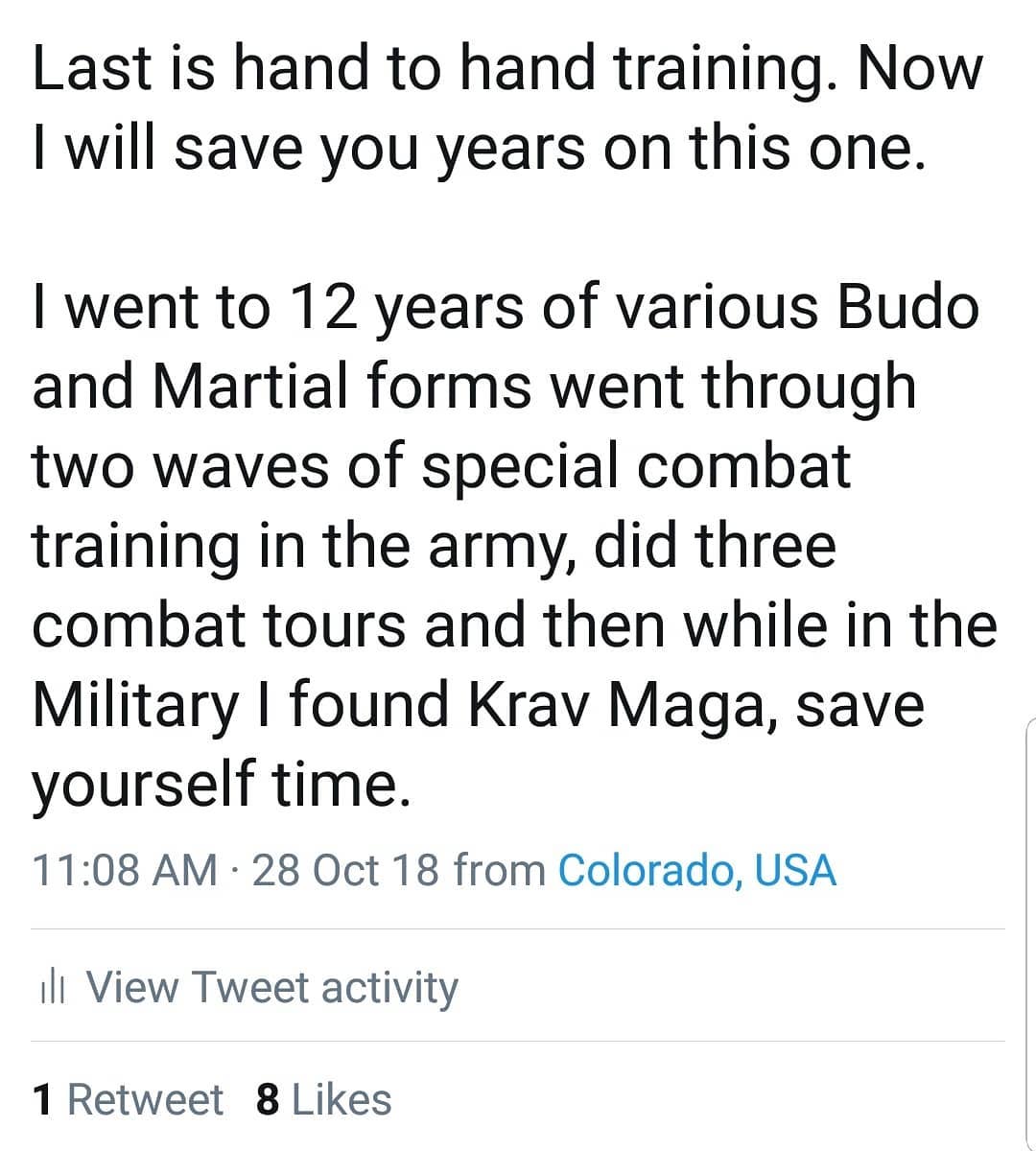Click the bold number 8 before Likes

(268, 1099)
